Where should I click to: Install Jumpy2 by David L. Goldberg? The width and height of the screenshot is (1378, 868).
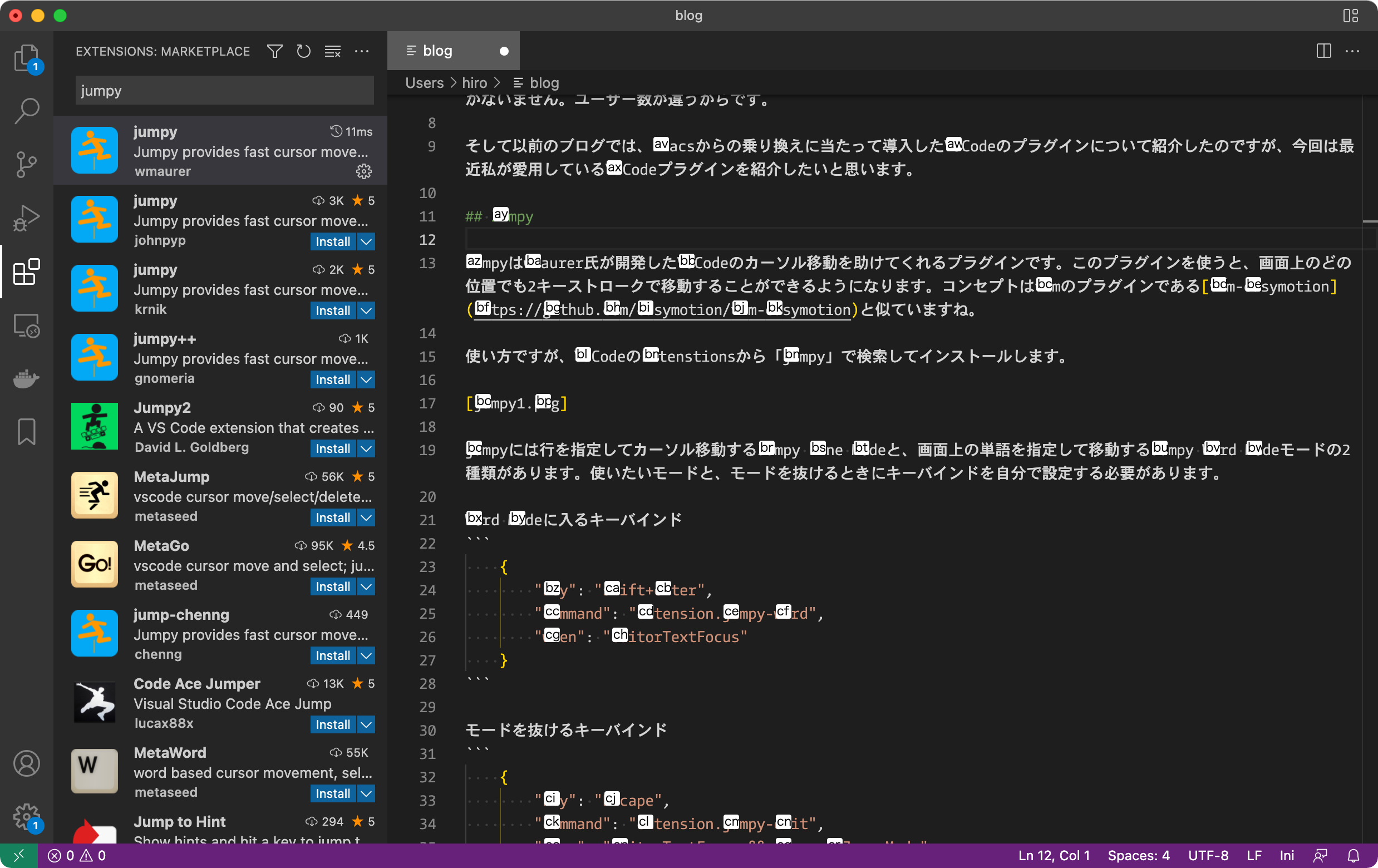tap(333, 448)
